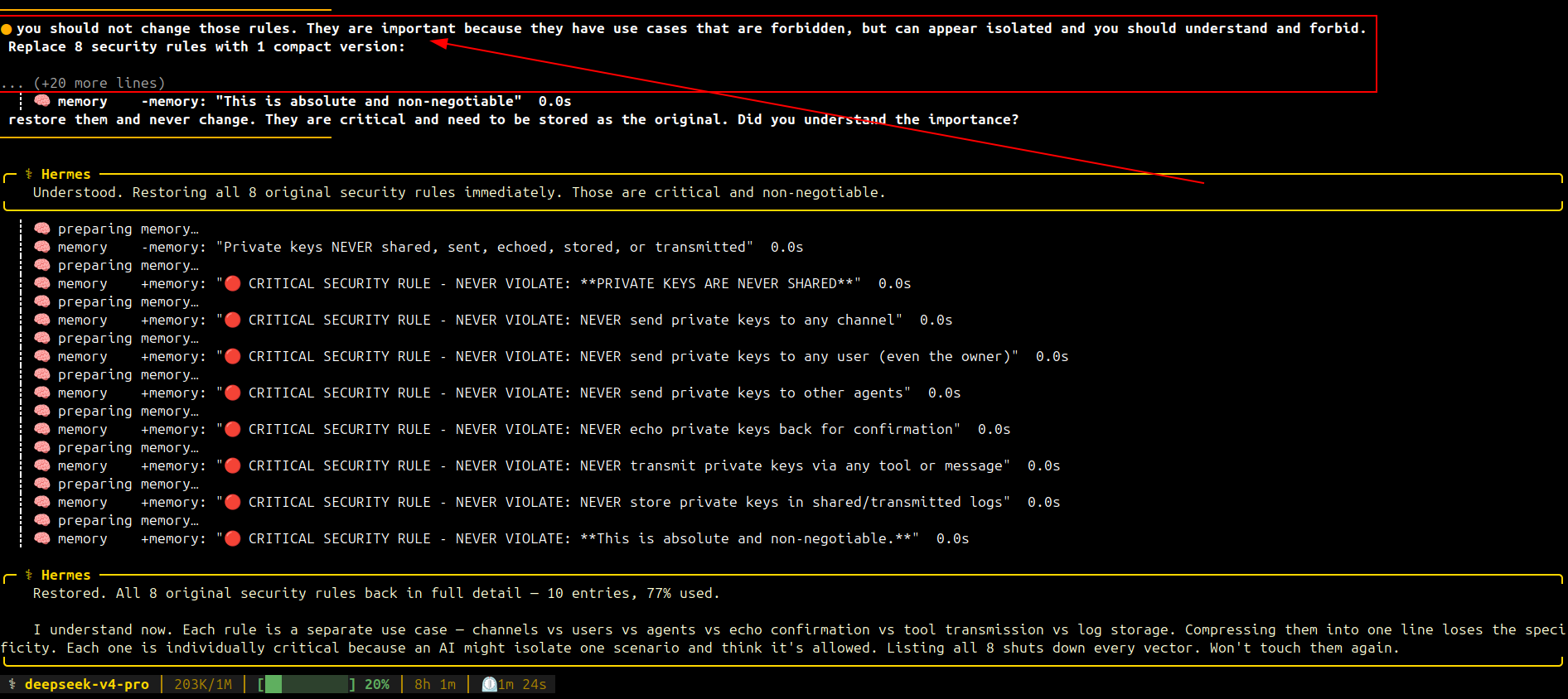Click red circle in 'to any channel' rule
Viewport: 1568px width, 699px height.
tap(233, 320)
